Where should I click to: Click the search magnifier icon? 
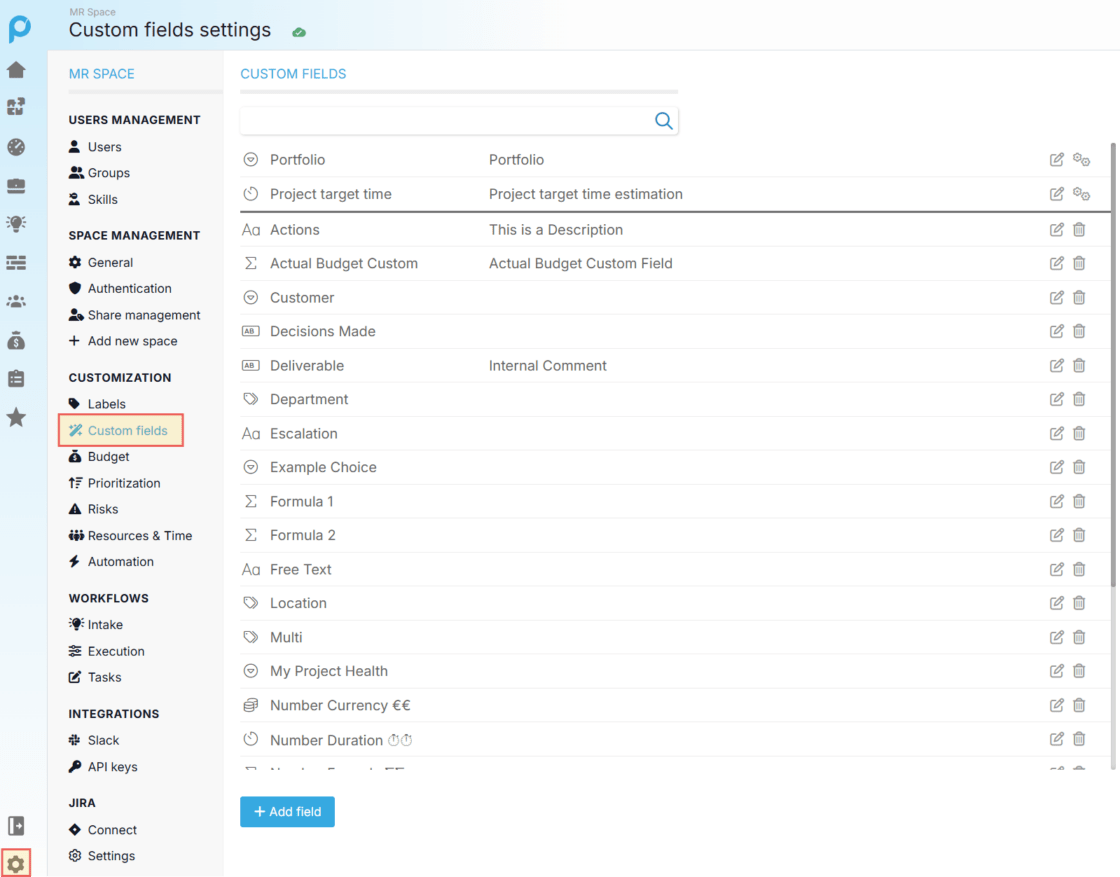point(664,121)
